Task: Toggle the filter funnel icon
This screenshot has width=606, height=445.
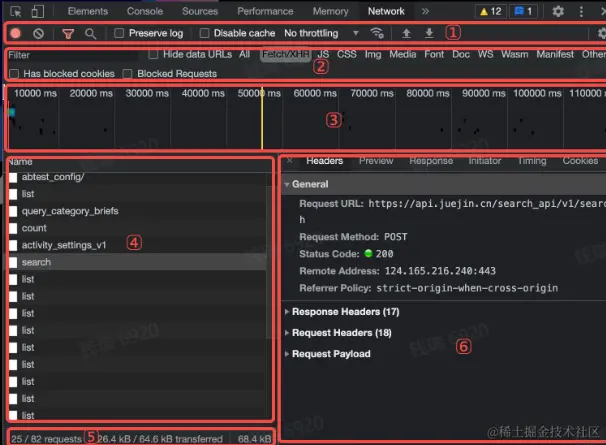Action: click(68, 34)
